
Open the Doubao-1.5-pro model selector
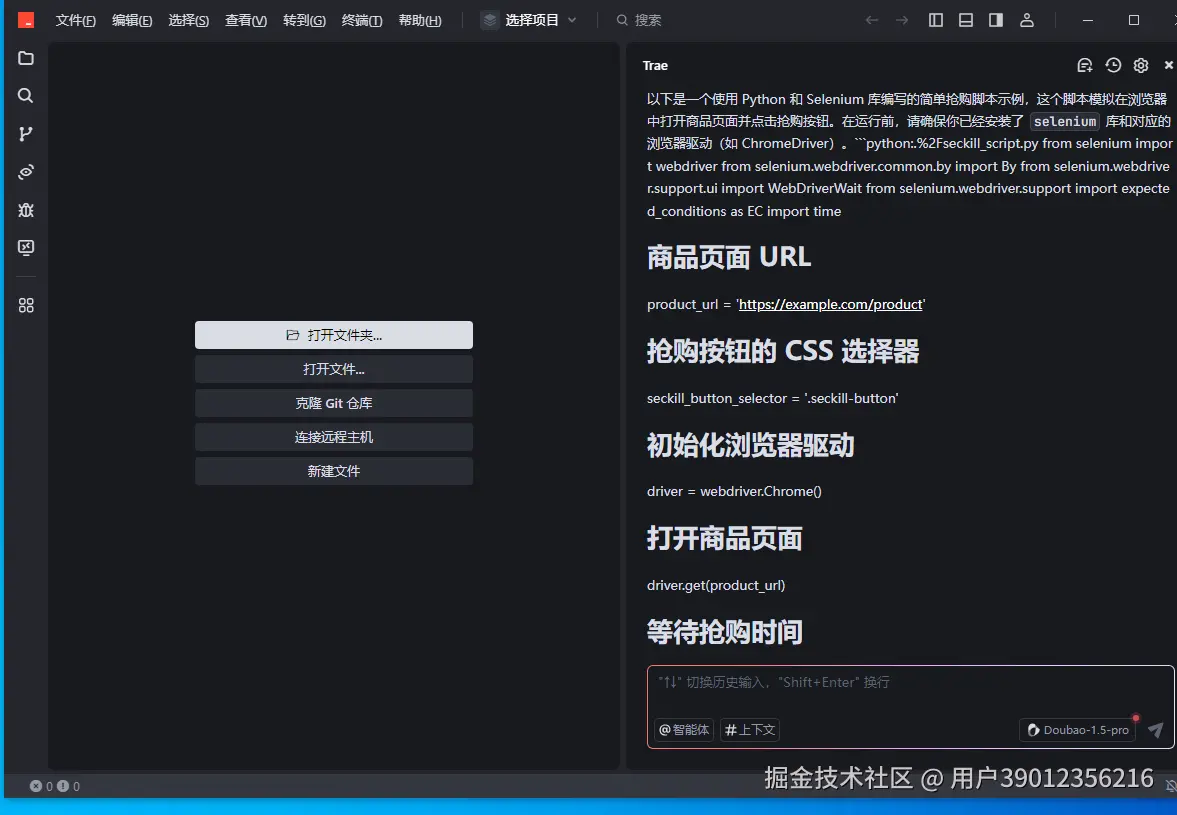[1078, 729]
